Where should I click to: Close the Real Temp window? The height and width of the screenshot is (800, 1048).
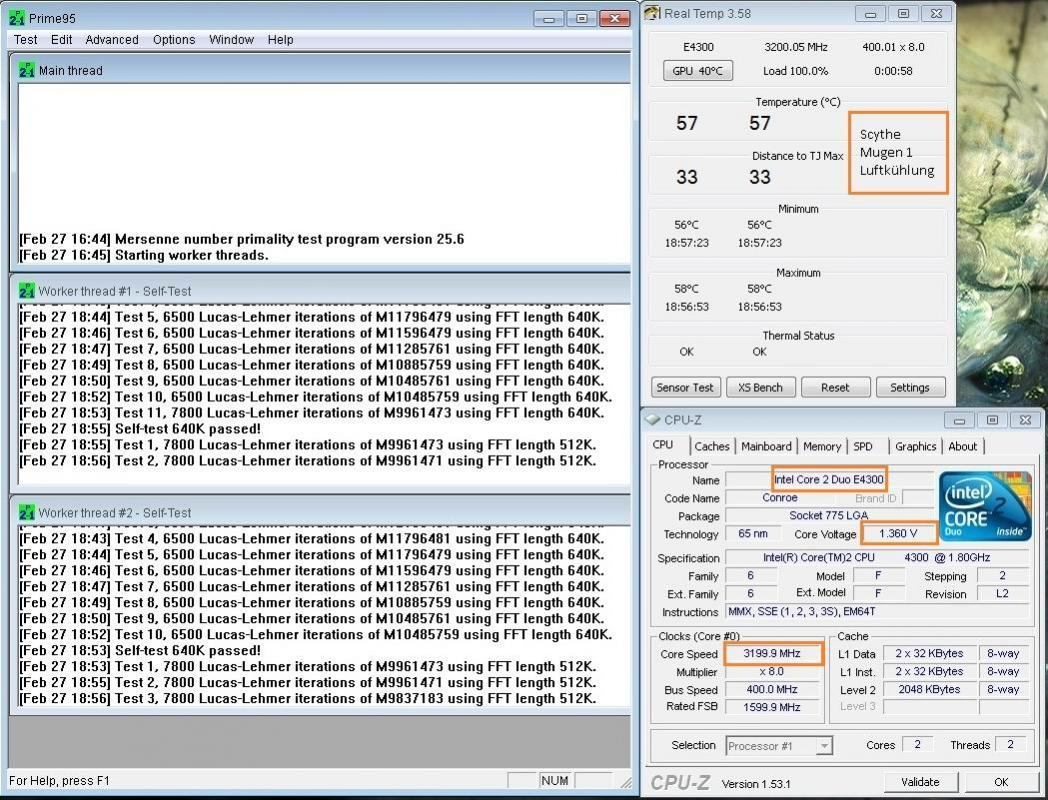point(936,13)
